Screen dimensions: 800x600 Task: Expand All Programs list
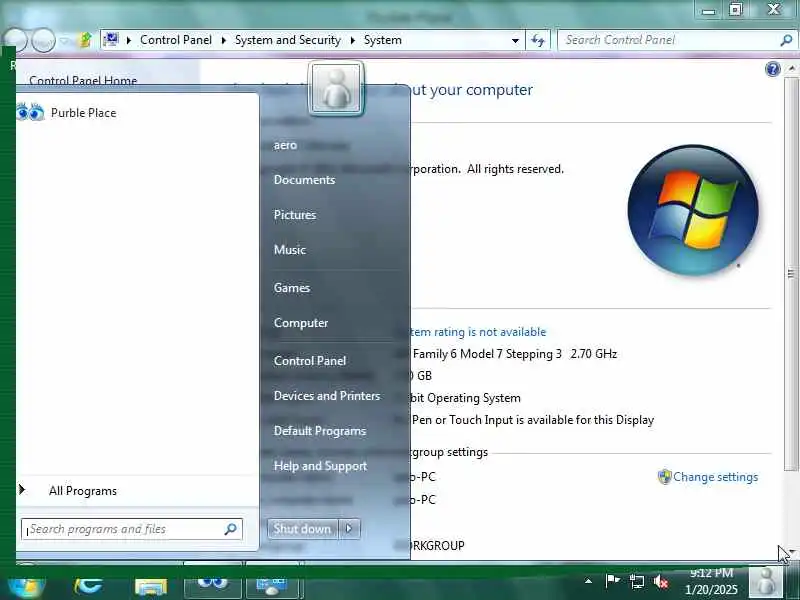pos(83,491)
